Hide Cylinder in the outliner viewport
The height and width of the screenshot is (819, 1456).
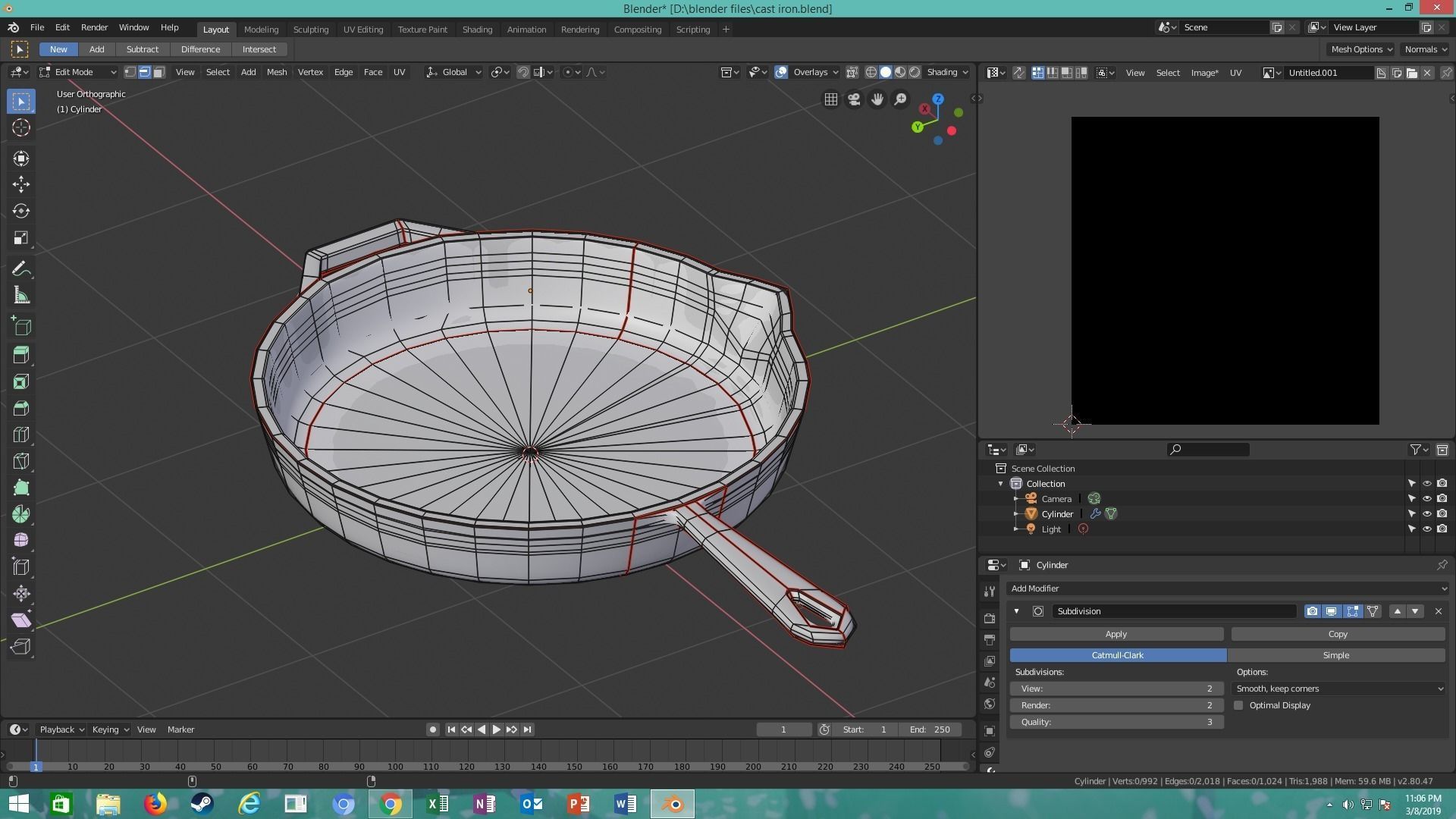pyautogui.click(x=1426, y=514)
